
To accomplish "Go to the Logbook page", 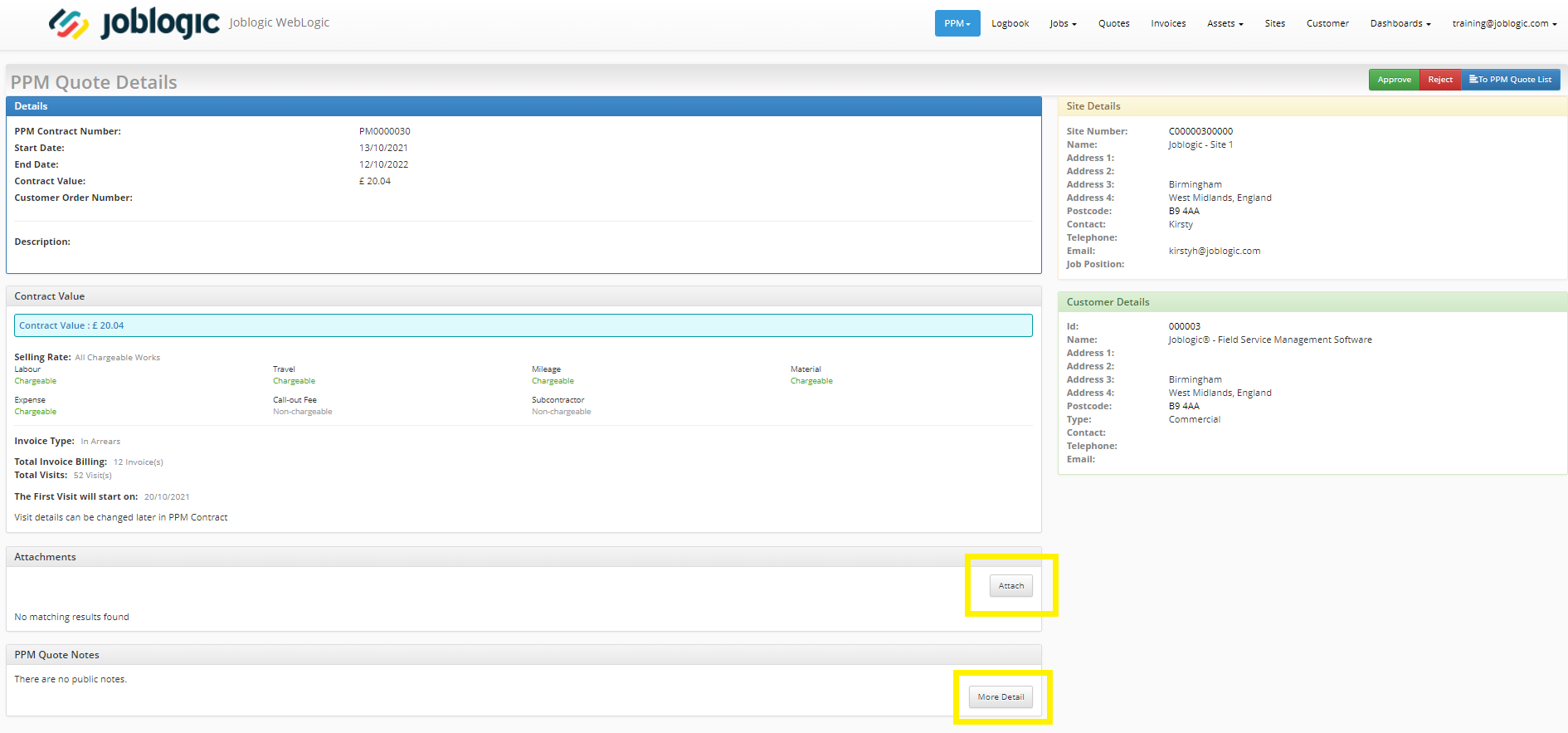I will click(1010, 23).
